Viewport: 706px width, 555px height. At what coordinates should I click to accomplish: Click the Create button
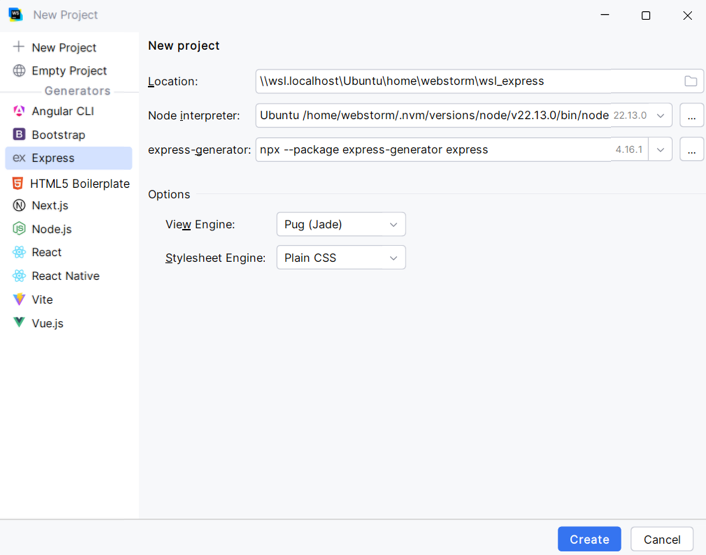pyautogui.click(x=589, y=539)
